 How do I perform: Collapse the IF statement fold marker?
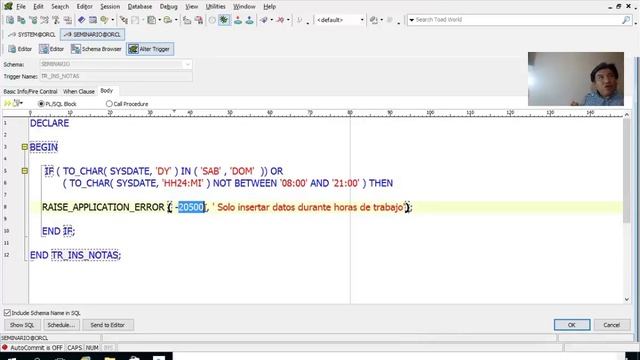(x=24, y=171)
